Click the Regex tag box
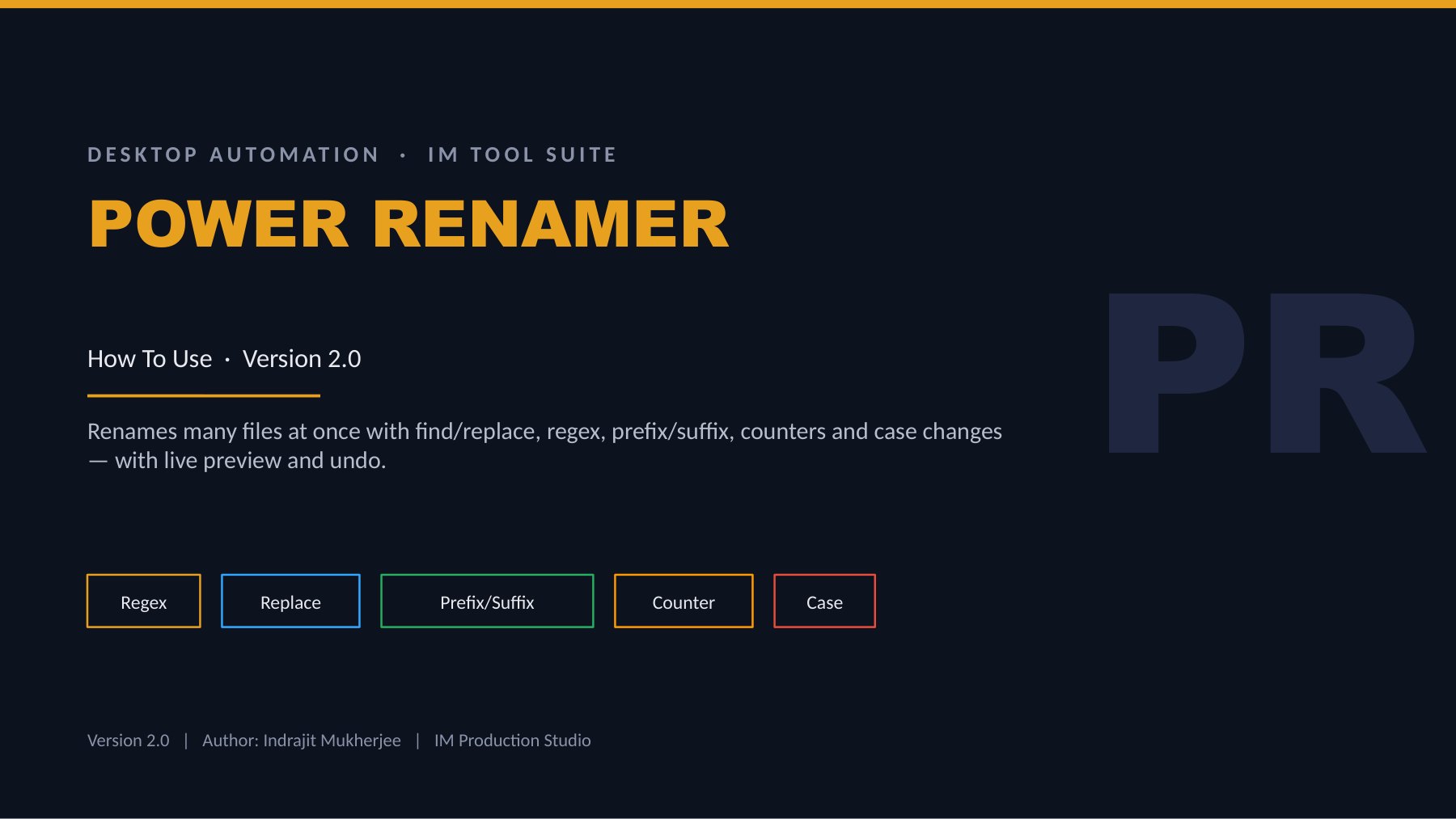The height and width of the screenshot is (819, 1456). point(143,601)
